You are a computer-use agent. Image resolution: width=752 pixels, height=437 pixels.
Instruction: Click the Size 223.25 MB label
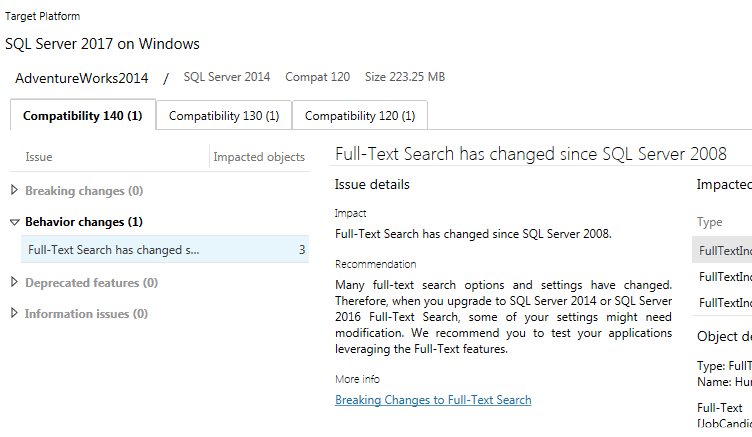[405, 77]
